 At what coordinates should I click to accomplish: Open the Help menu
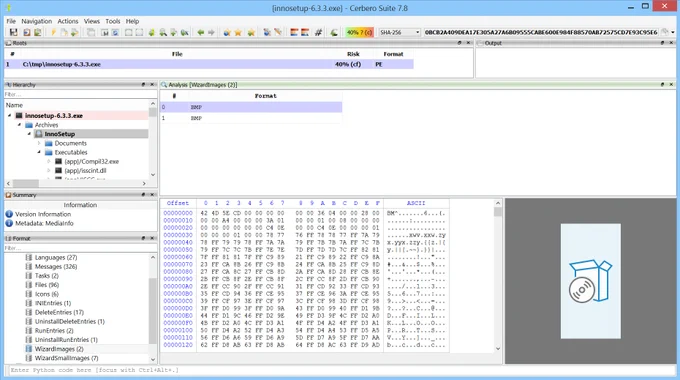click(x=132, y=21)
